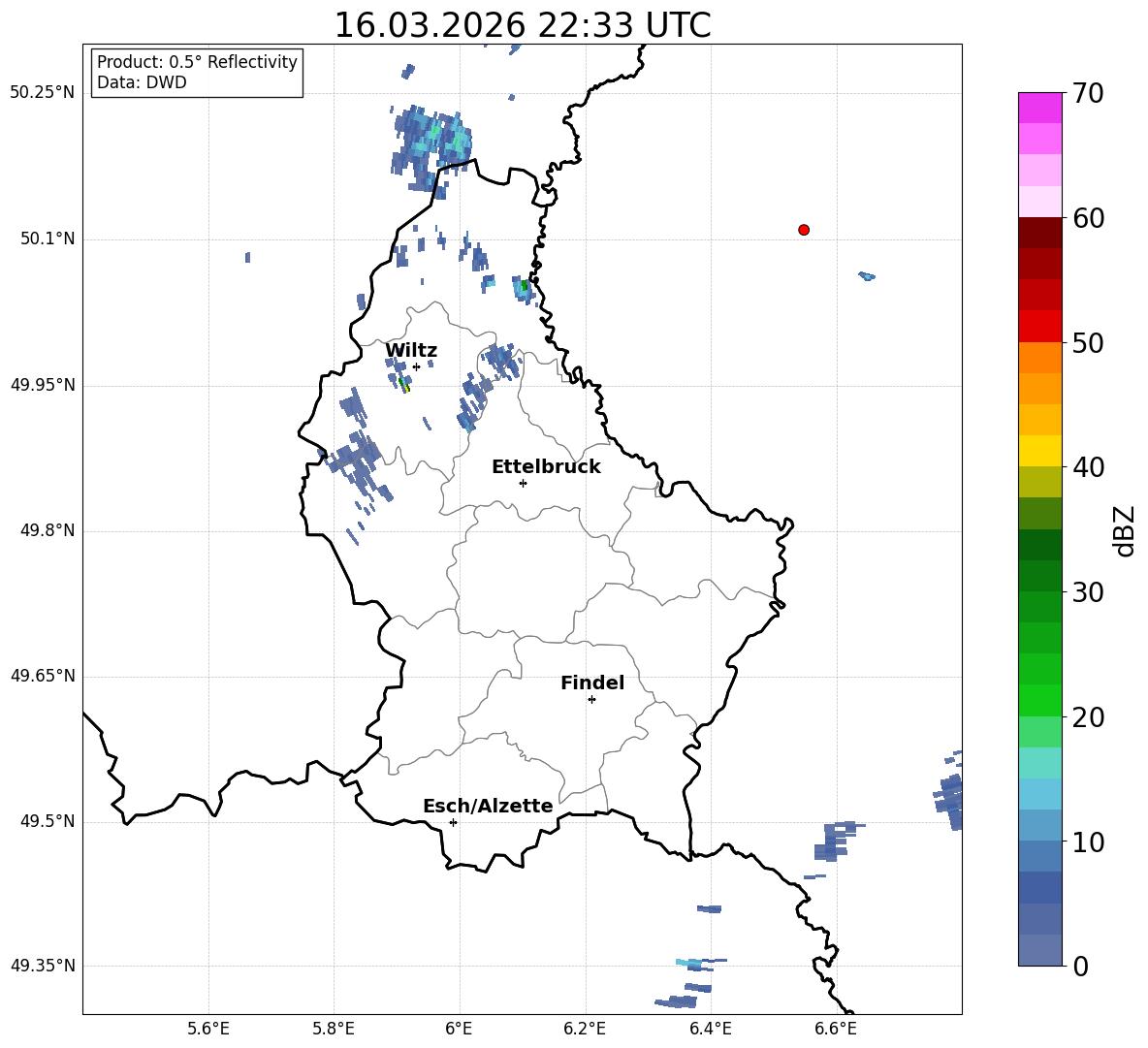Click colorbar tick label 70
This screenshot has height=1048, width=1148.
[x=1088, y=93]
